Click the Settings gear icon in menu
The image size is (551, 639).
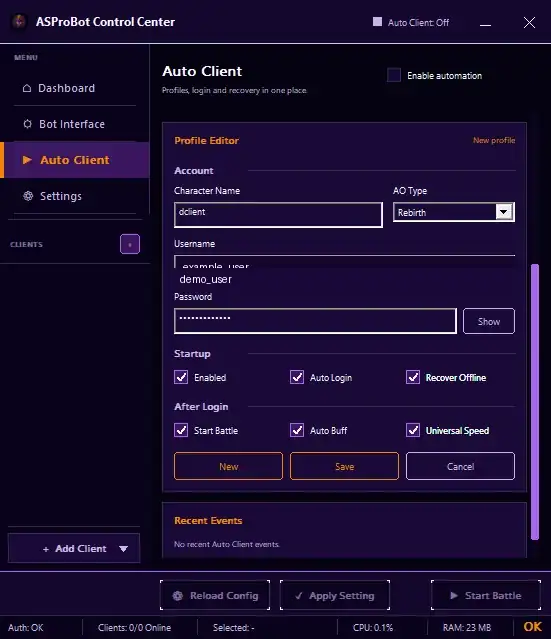28,196
